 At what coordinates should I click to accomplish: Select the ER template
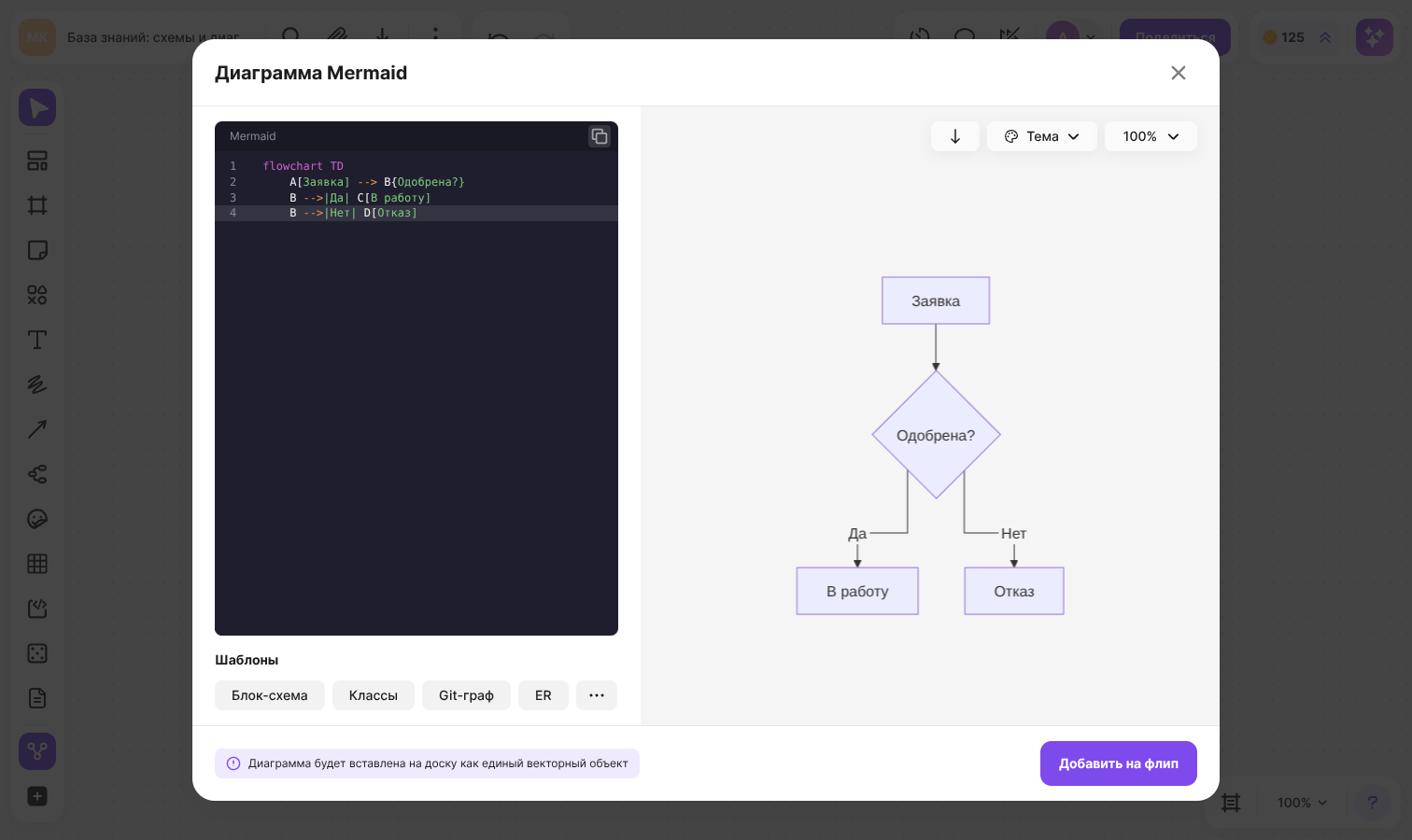click(544, 695)
